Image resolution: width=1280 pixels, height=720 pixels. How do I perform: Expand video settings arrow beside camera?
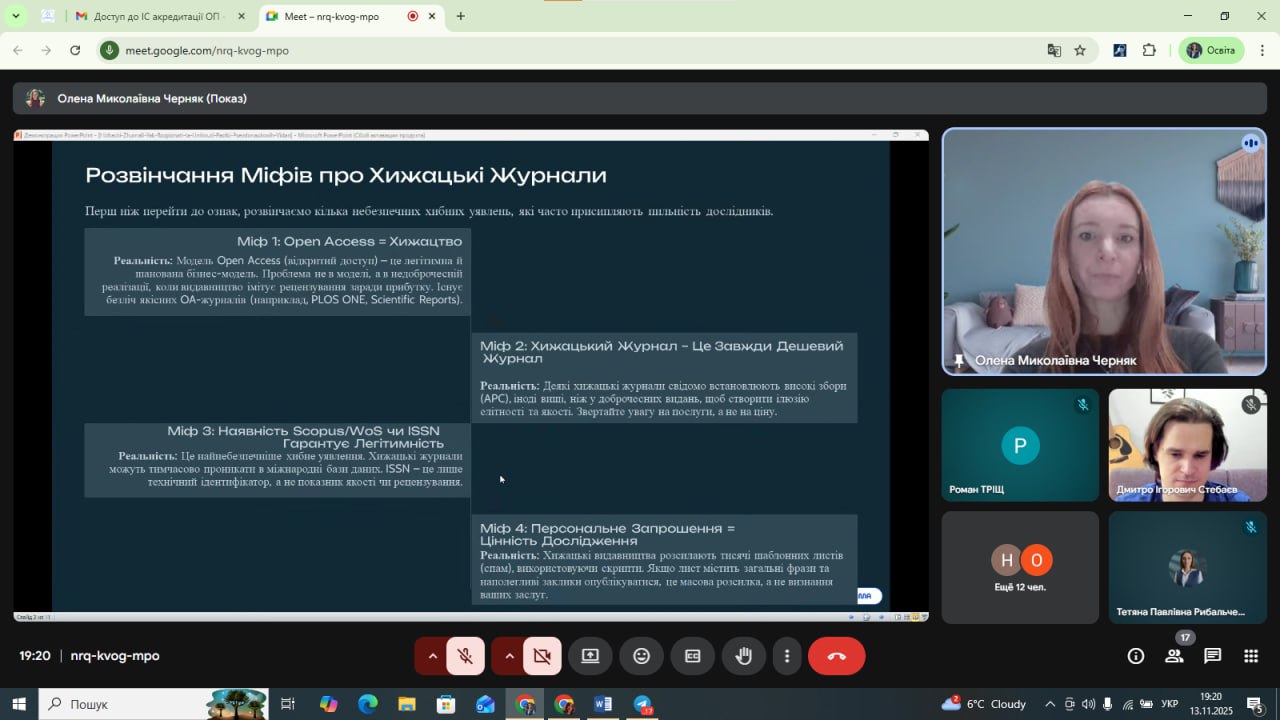(x=509, y=656)
